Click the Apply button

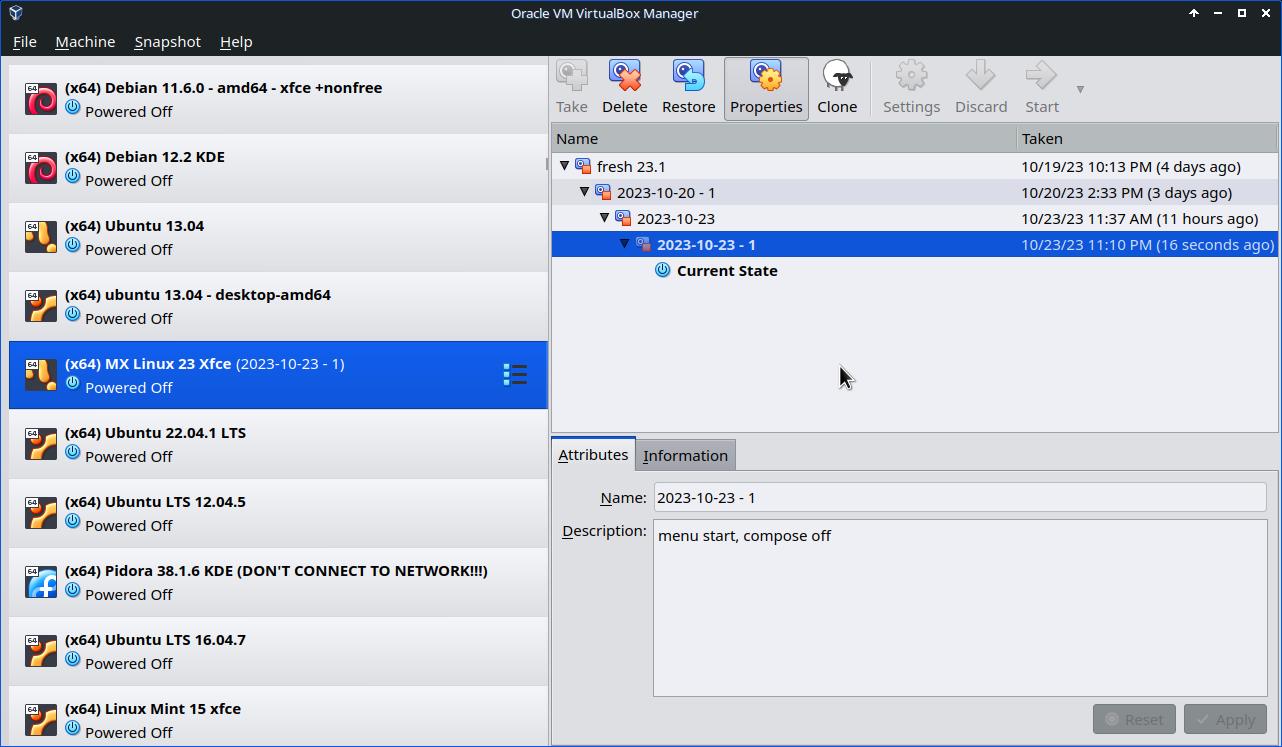tap(1225, 719)
